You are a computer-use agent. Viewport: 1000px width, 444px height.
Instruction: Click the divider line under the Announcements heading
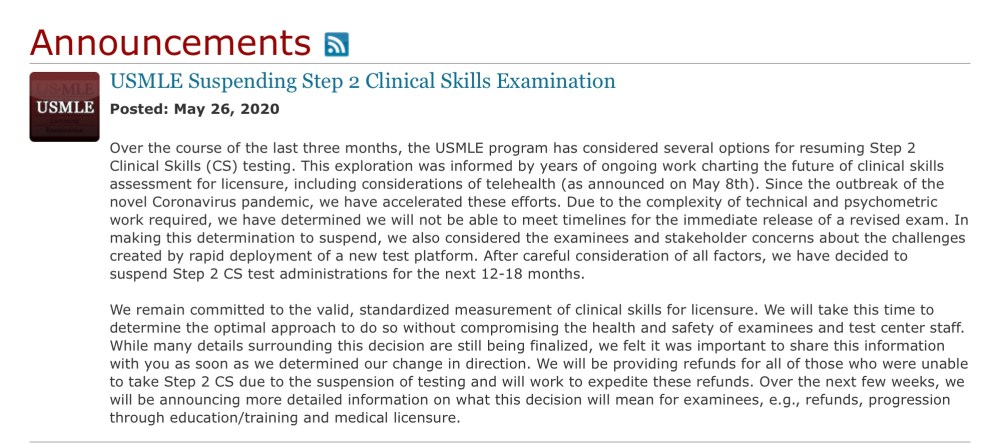point(500,64)
